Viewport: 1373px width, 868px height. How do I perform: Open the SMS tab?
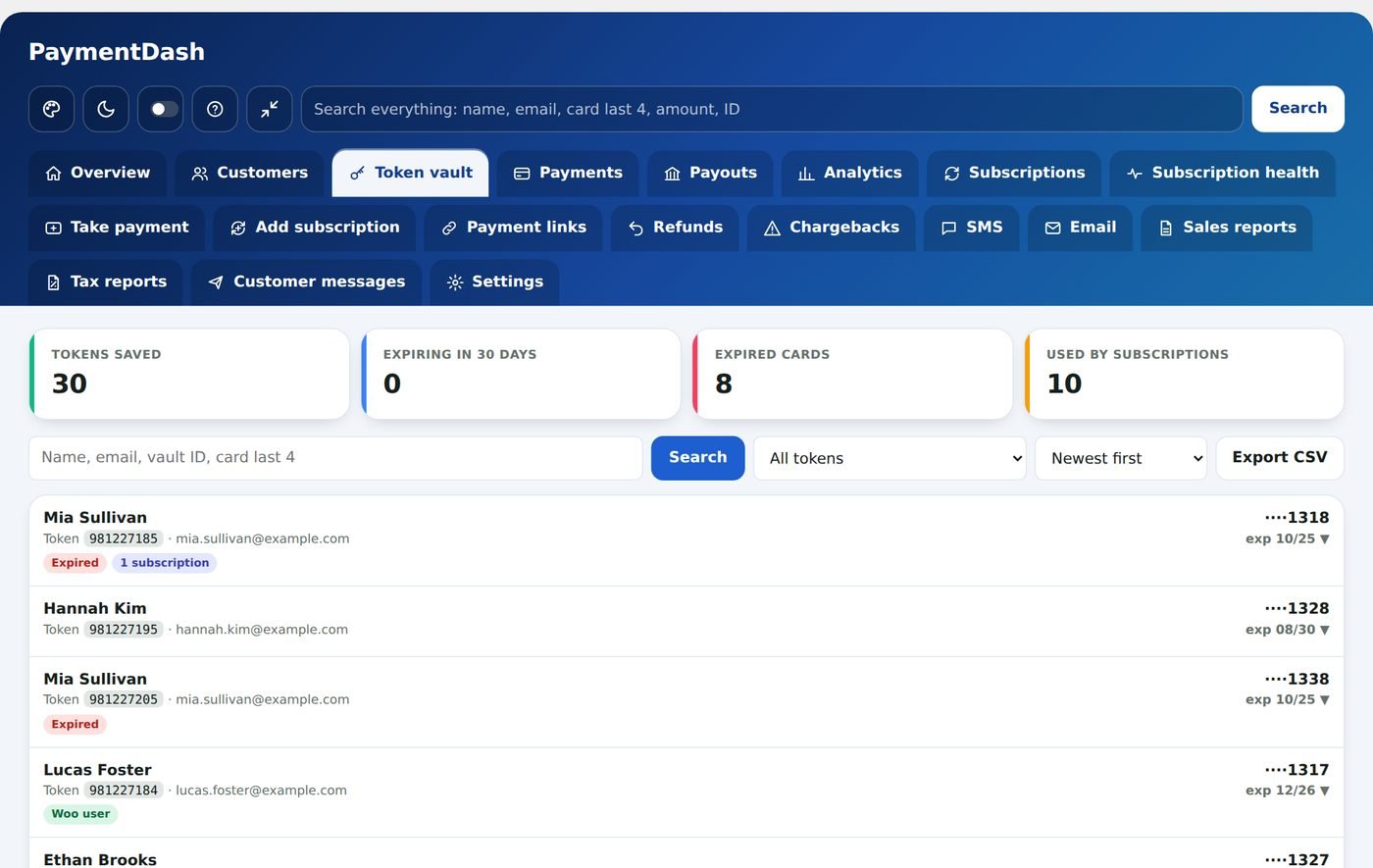pyautogui.click(x=971, y=228)
